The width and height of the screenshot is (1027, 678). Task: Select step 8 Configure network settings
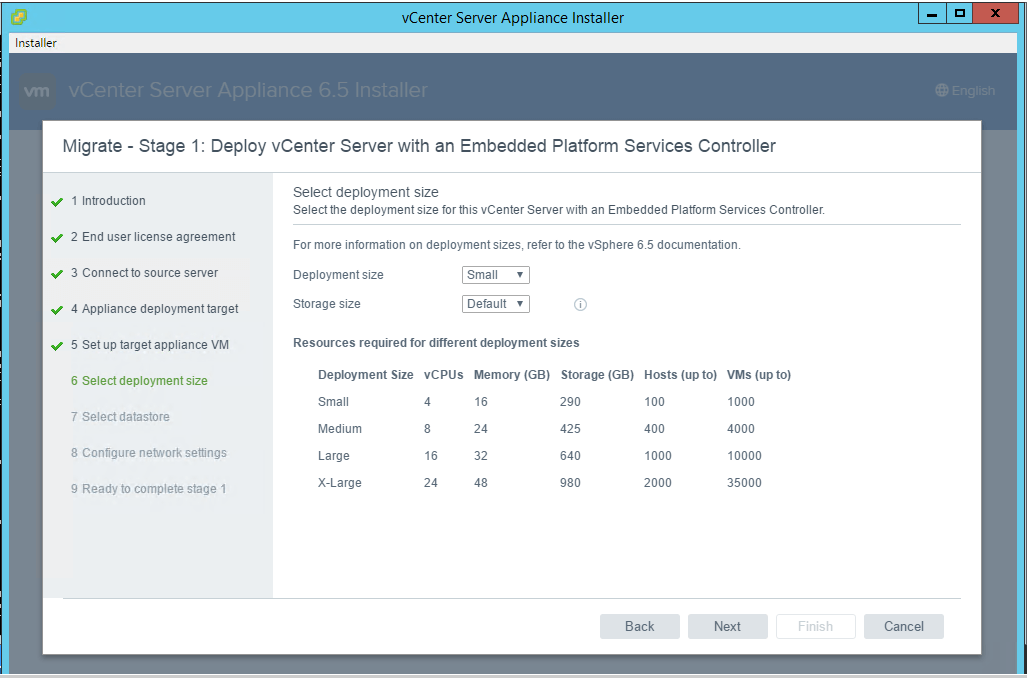pos(149,453)
